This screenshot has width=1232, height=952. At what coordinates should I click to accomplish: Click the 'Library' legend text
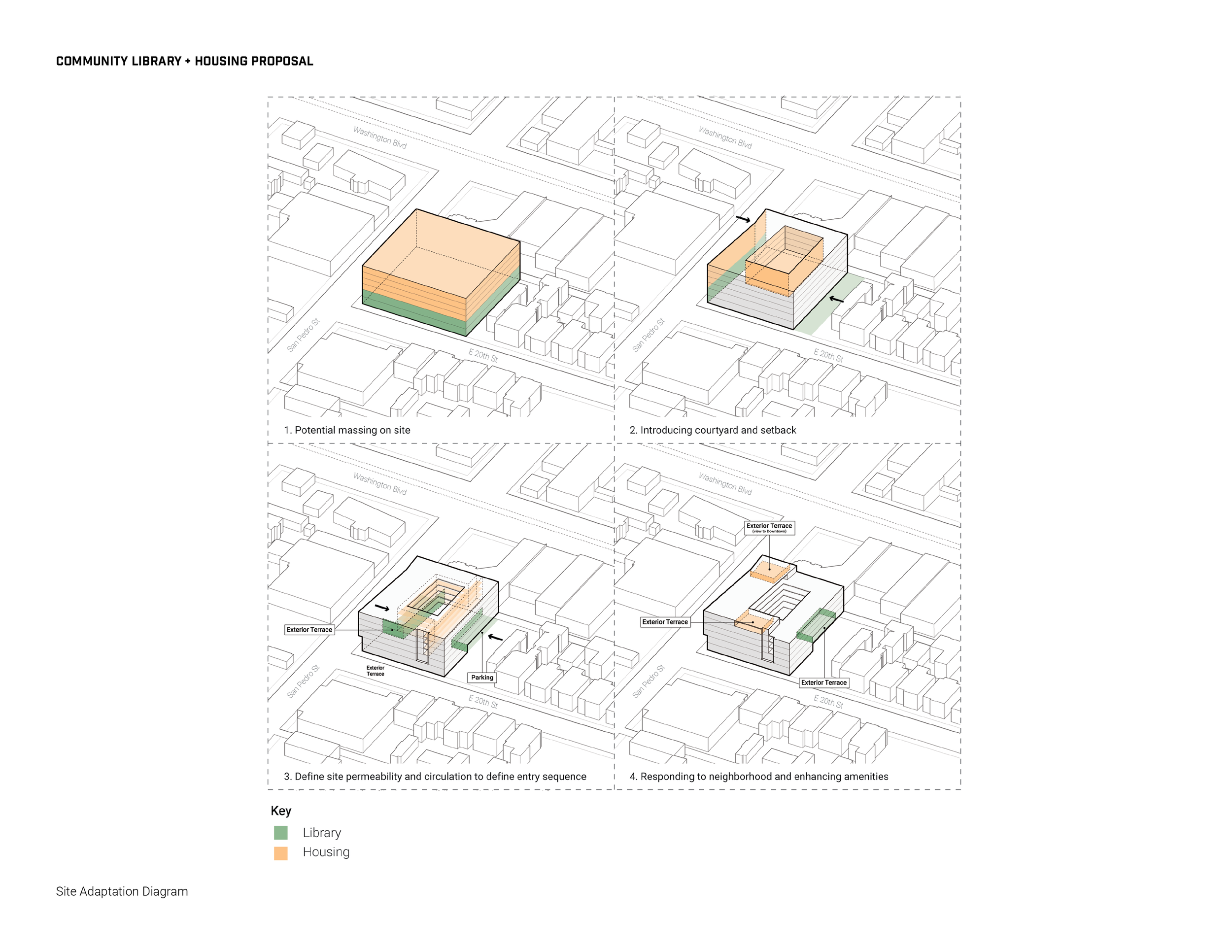[321, 832]
